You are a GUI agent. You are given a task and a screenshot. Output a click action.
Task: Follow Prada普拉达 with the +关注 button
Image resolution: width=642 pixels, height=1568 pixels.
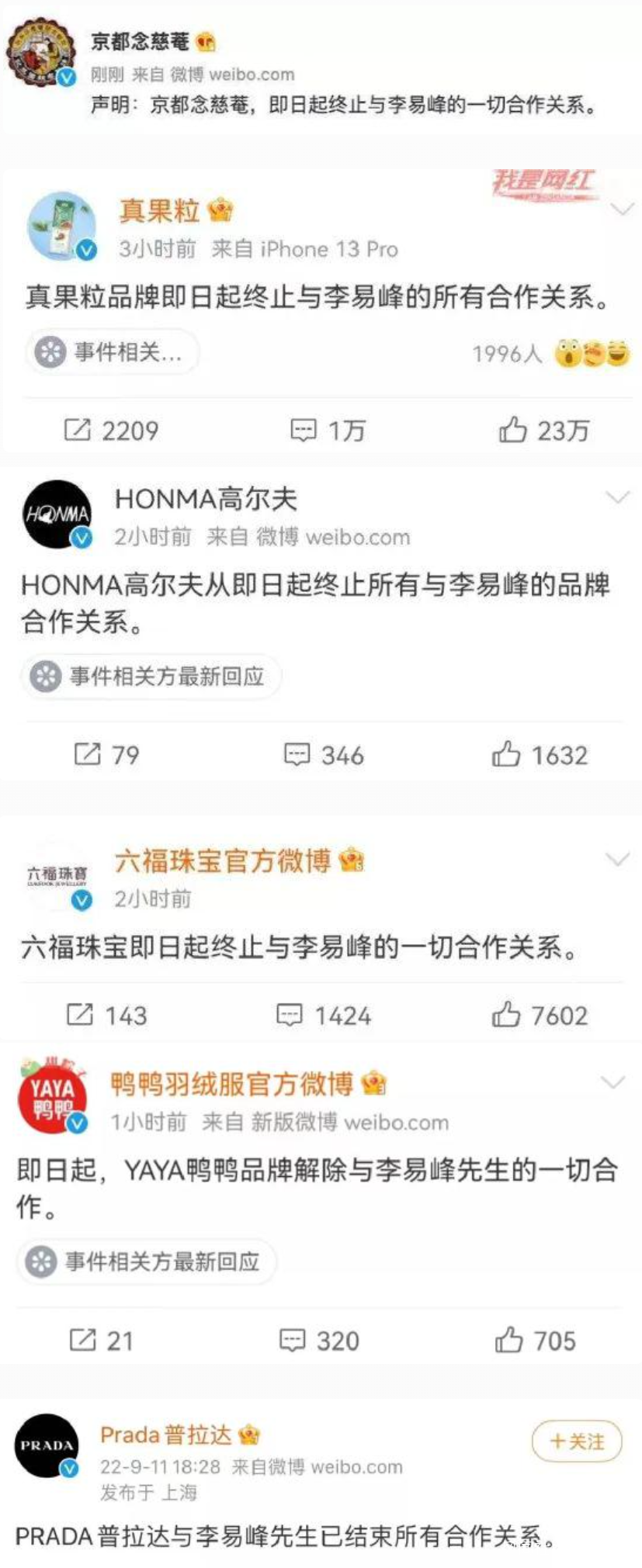coord(577,1442)
